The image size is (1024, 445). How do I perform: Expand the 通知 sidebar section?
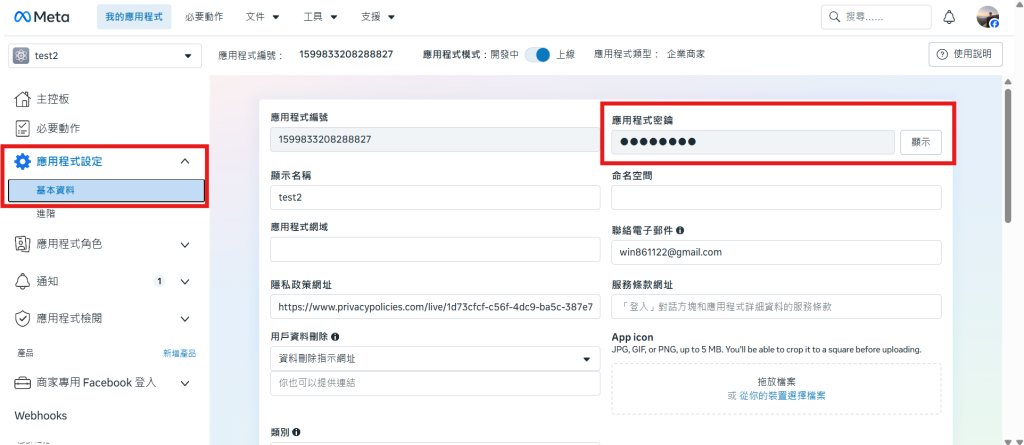click(185, 282)
